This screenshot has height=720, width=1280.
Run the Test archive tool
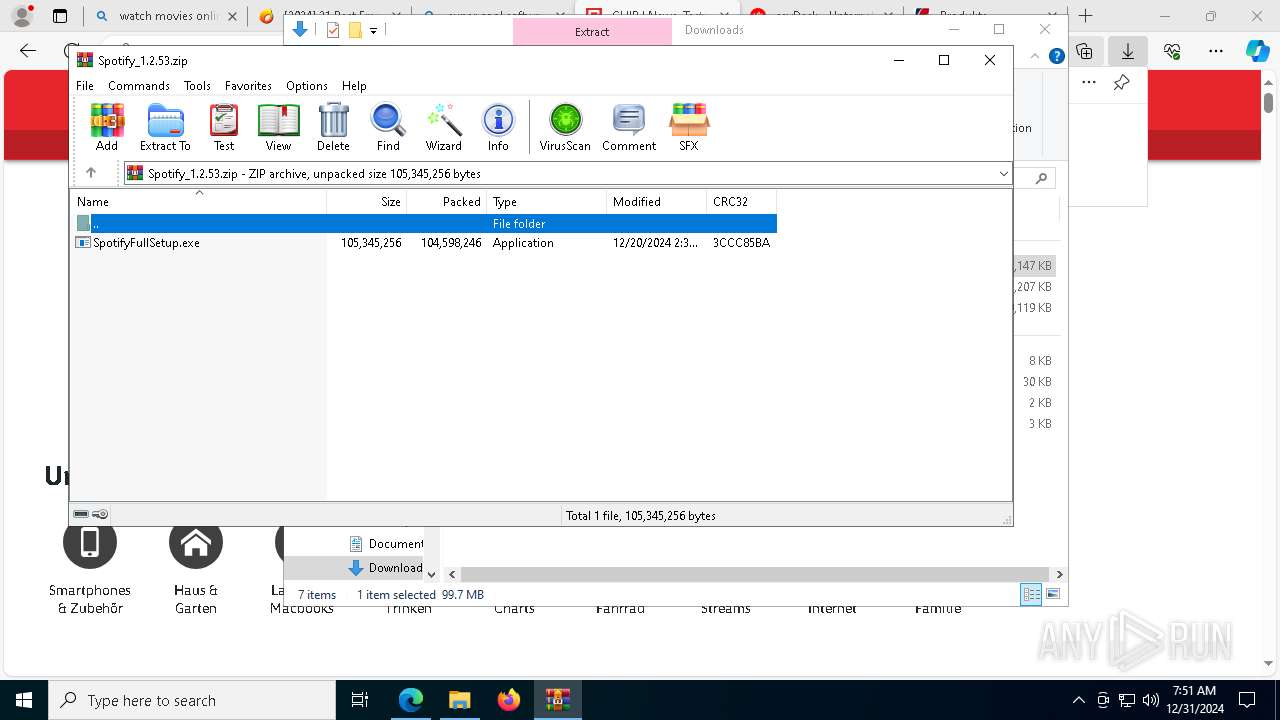click(x=224, y=127)
